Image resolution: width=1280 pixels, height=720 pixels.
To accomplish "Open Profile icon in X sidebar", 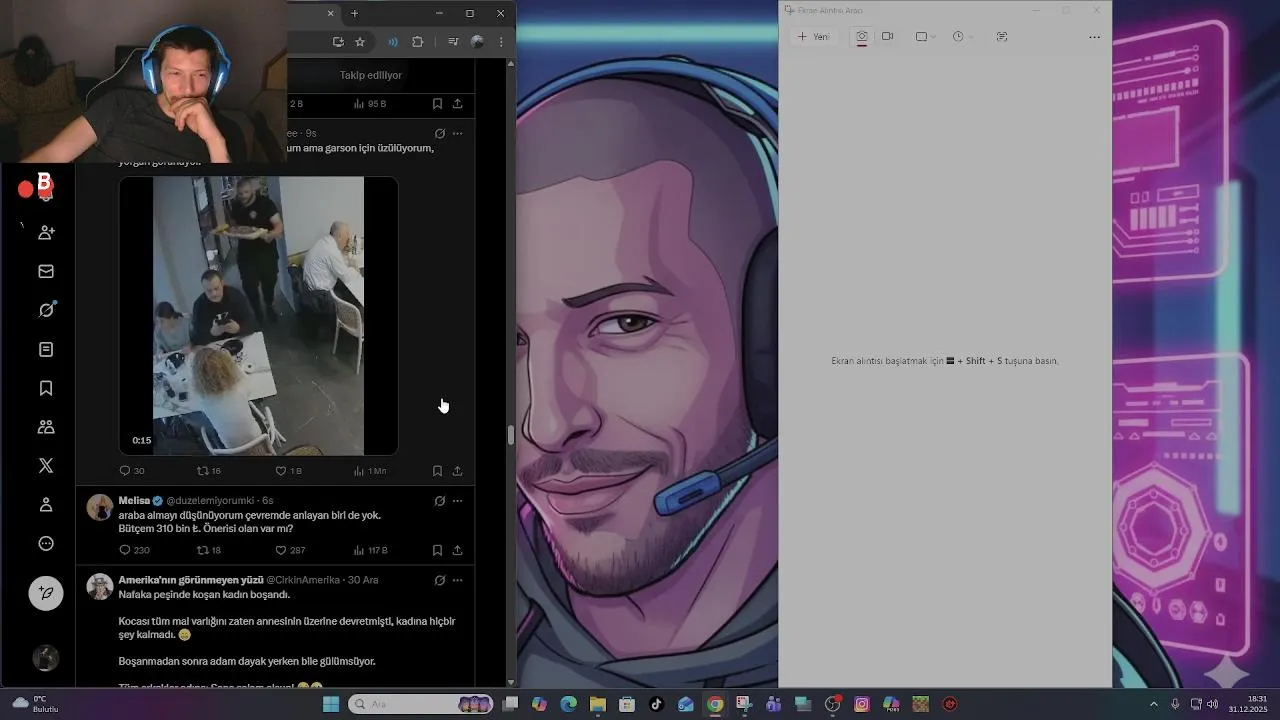I will click(46, 505).
